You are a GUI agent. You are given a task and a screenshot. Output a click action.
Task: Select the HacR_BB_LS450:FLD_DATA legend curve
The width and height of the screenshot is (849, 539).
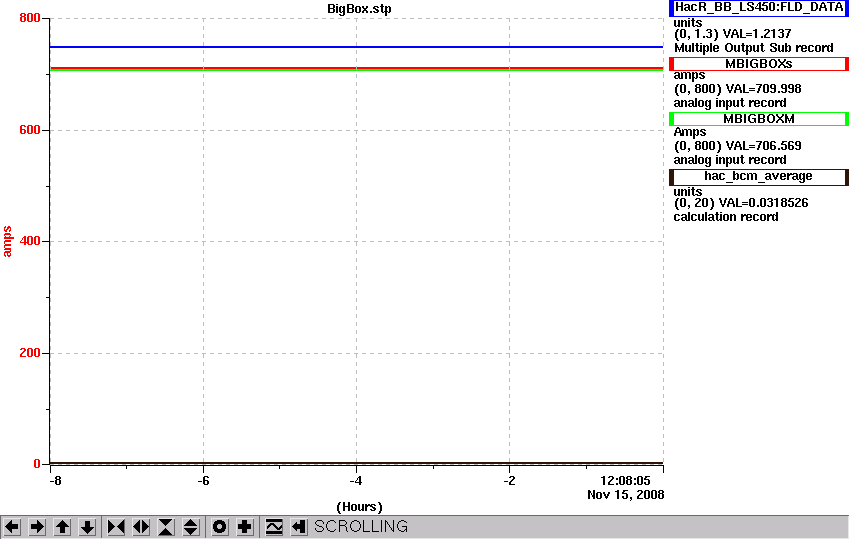pos(759,8)
